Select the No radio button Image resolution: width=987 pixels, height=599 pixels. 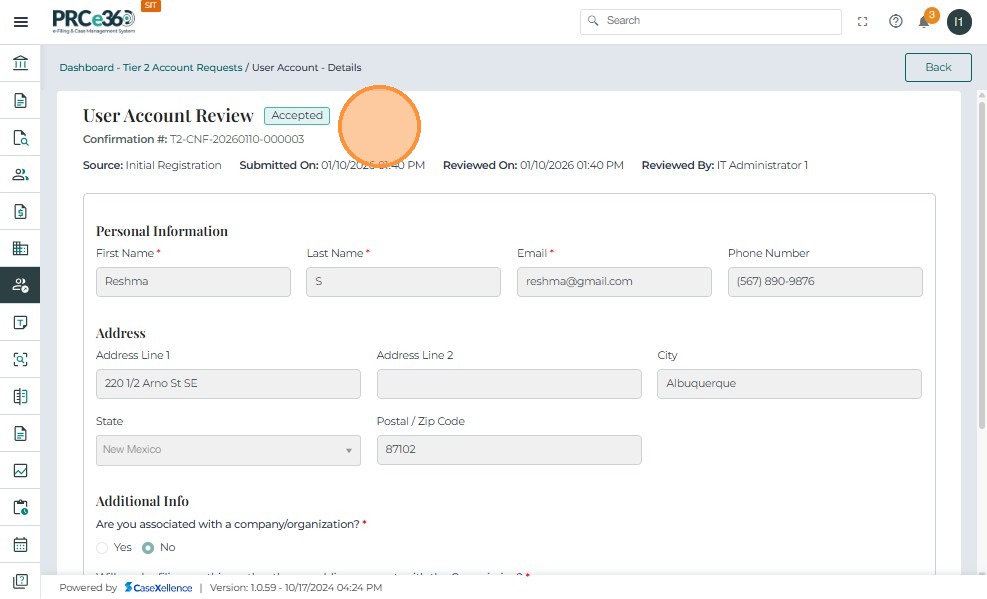click(148, 548)
